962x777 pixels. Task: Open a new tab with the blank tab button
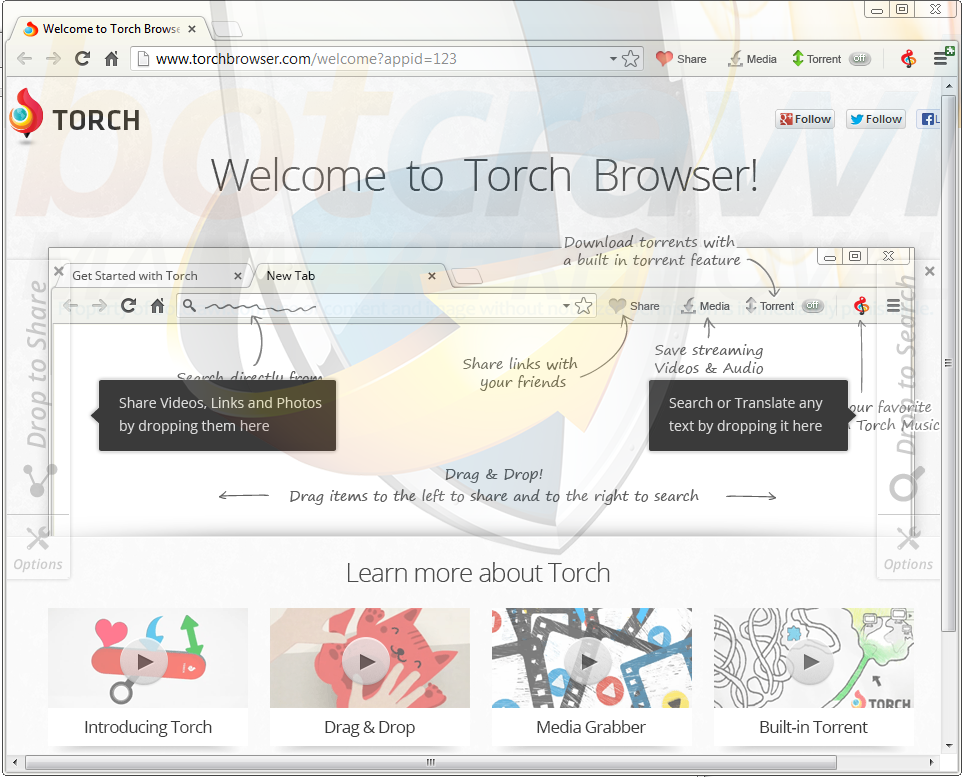pos(227,29)
